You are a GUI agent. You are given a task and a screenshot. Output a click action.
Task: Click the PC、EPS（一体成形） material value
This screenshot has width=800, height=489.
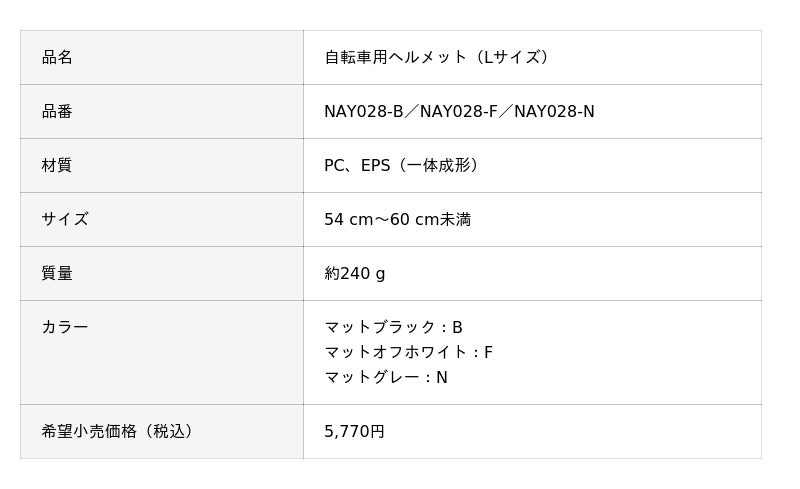401,165
